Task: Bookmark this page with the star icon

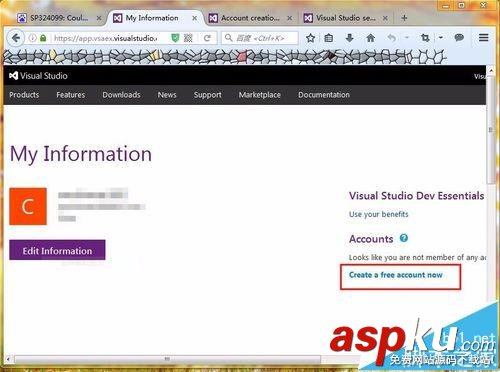Action: [x=310, y=38]
